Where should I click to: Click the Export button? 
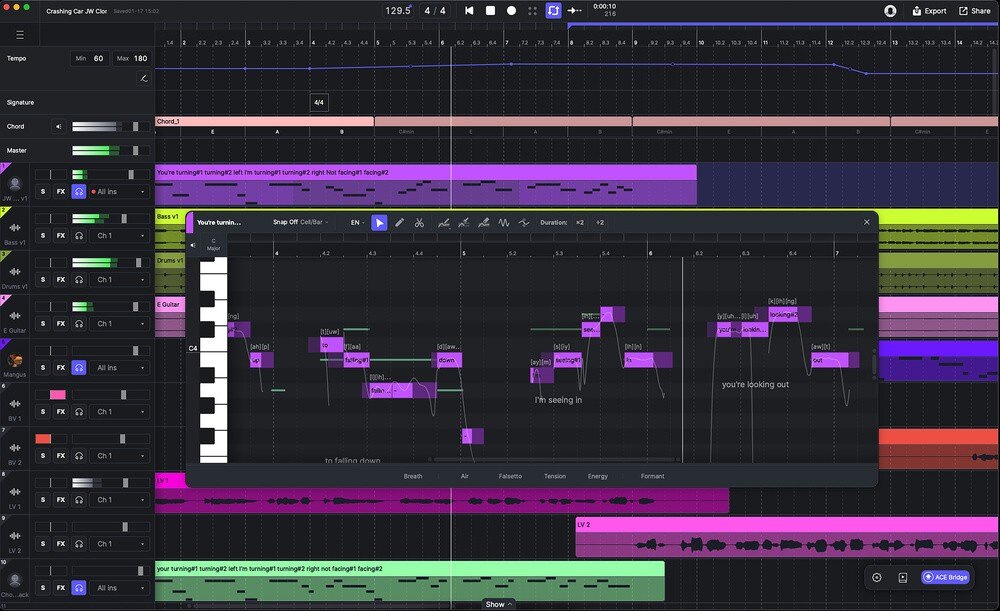[929, 10]
